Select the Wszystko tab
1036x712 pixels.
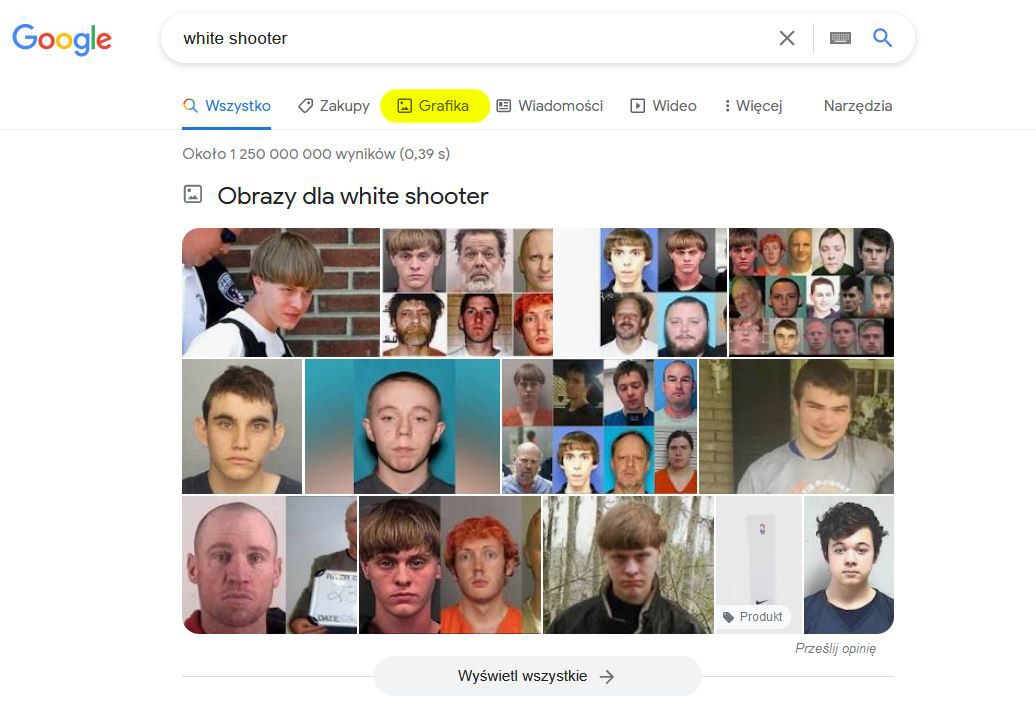227,106
